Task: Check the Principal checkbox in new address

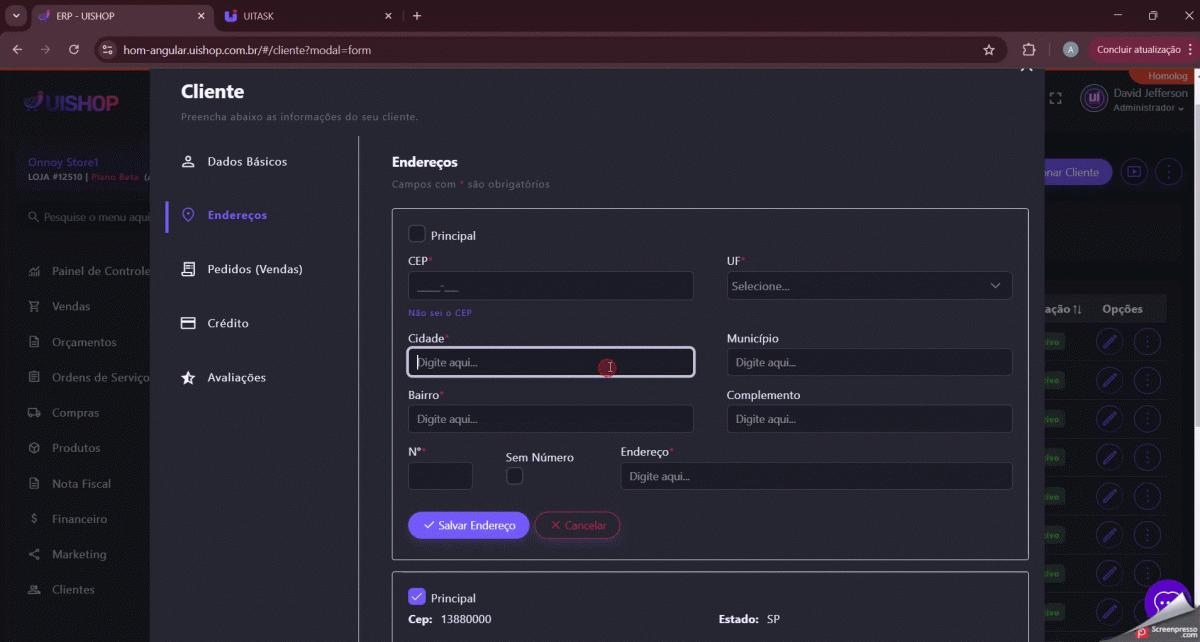Action: [x=417, y=234]
